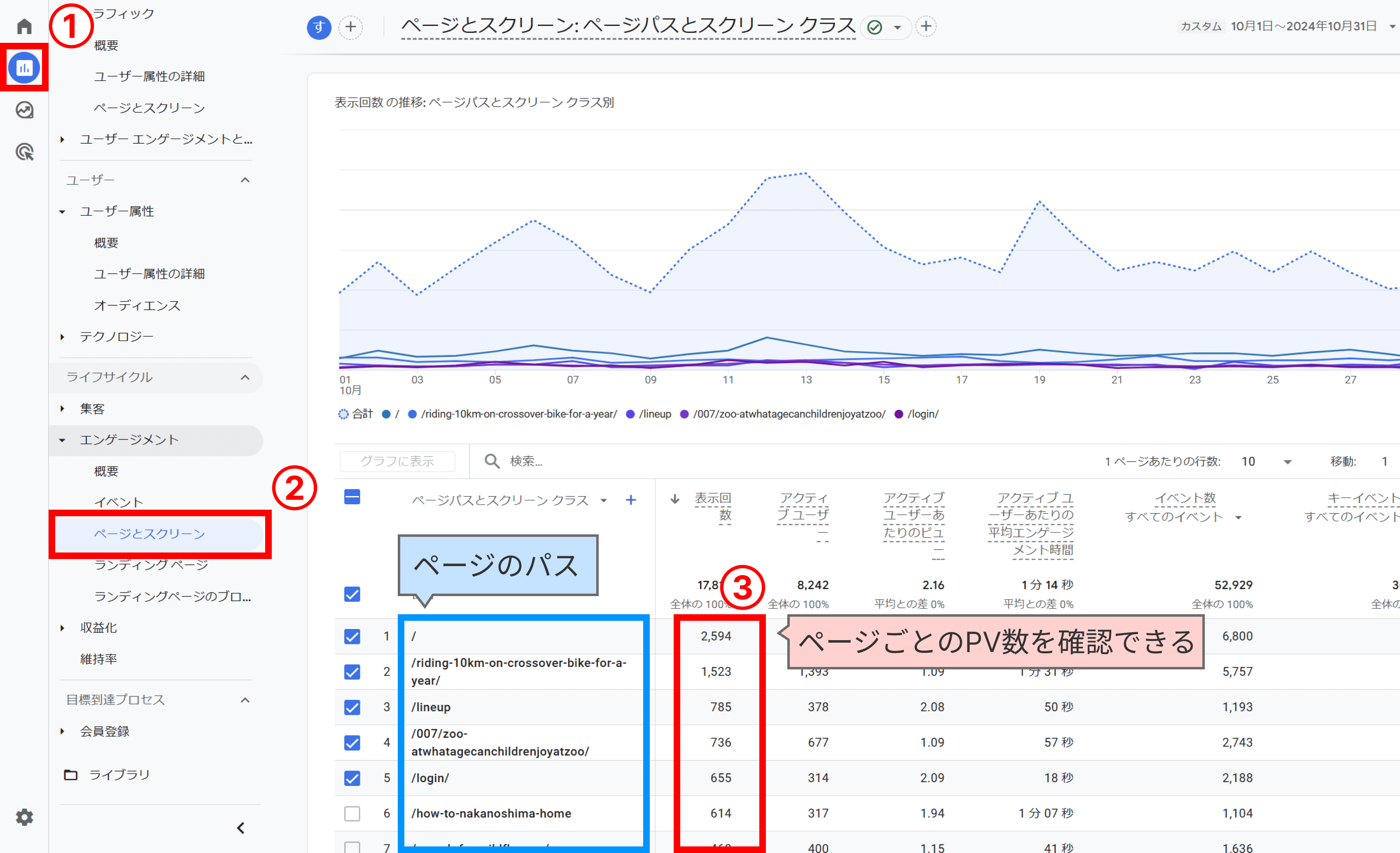Click the /how-to-nakanoshima-home path cell

[492, 813]
